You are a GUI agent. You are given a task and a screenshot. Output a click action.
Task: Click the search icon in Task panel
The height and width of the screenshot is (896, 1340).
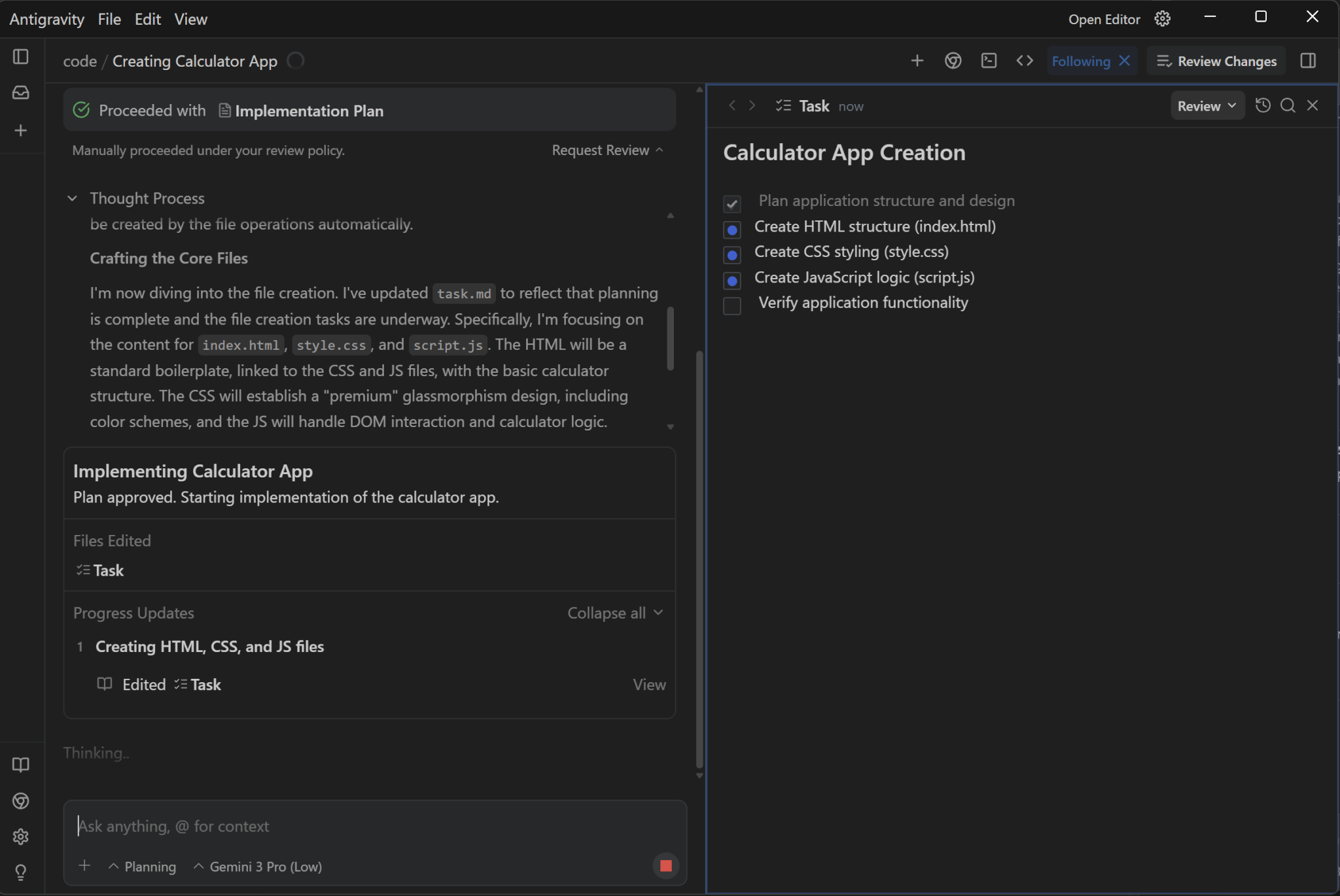click(1288, 105)
